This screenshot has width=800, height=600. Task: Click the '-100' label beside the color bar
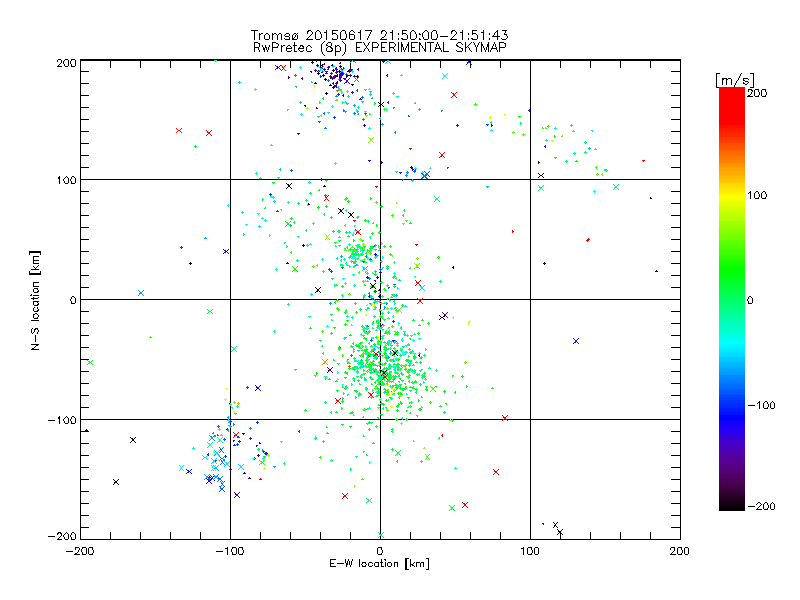click(x=761, y=405)
